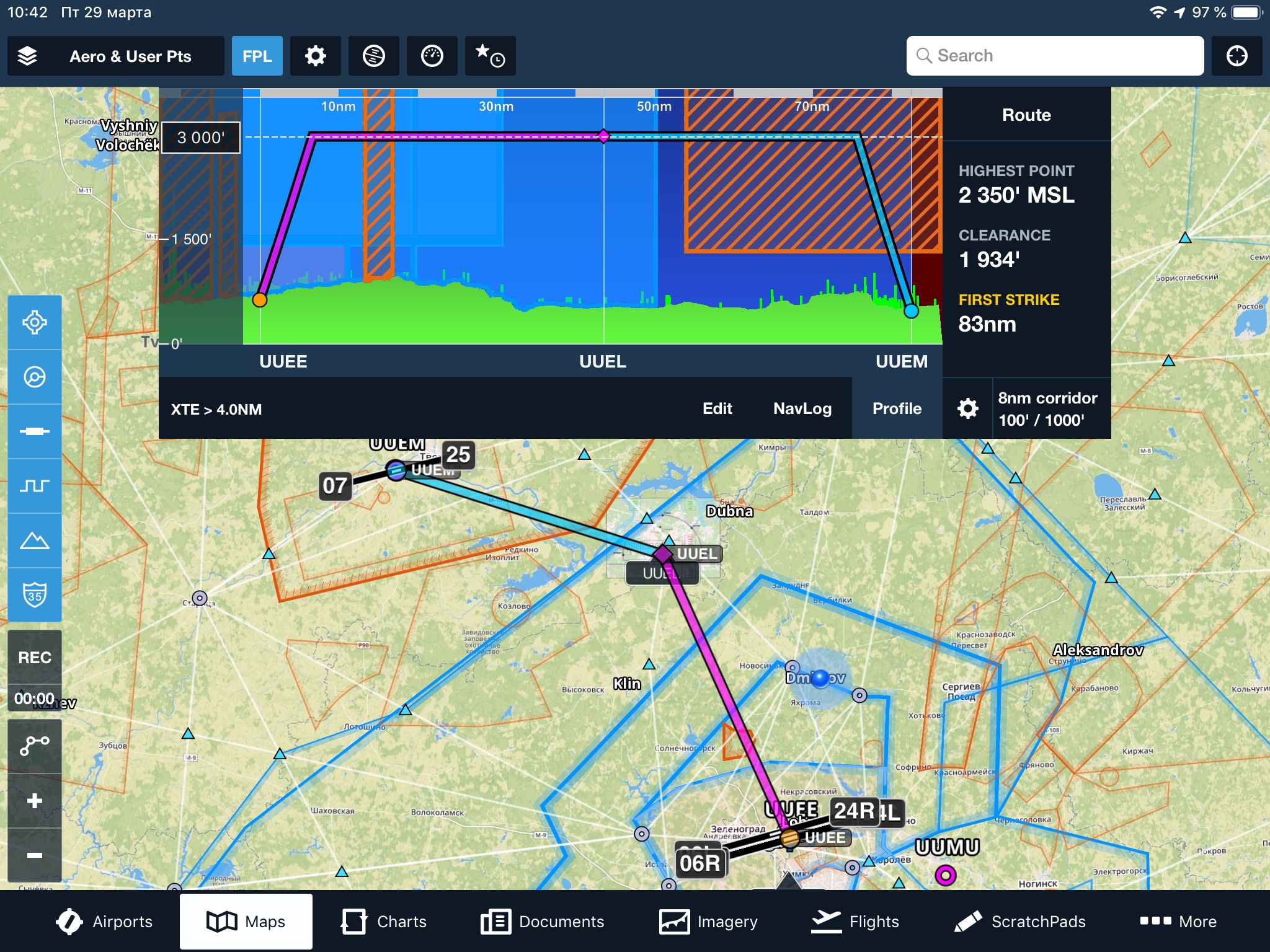Open the ScratchPads tab
Image resolution: width=1270 pixels, height=952 pixels.
coord(1020,922)
